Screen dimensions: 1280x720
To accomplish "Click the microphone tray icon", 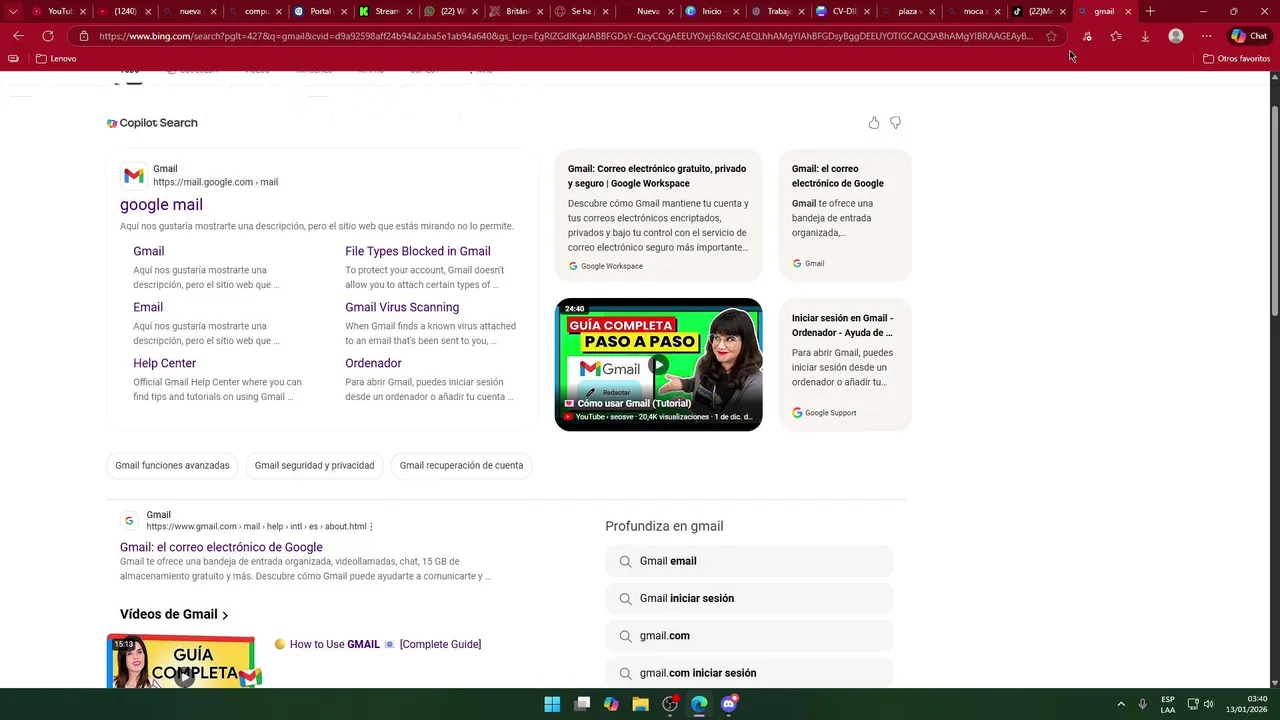I will (x=1142, y=704).
